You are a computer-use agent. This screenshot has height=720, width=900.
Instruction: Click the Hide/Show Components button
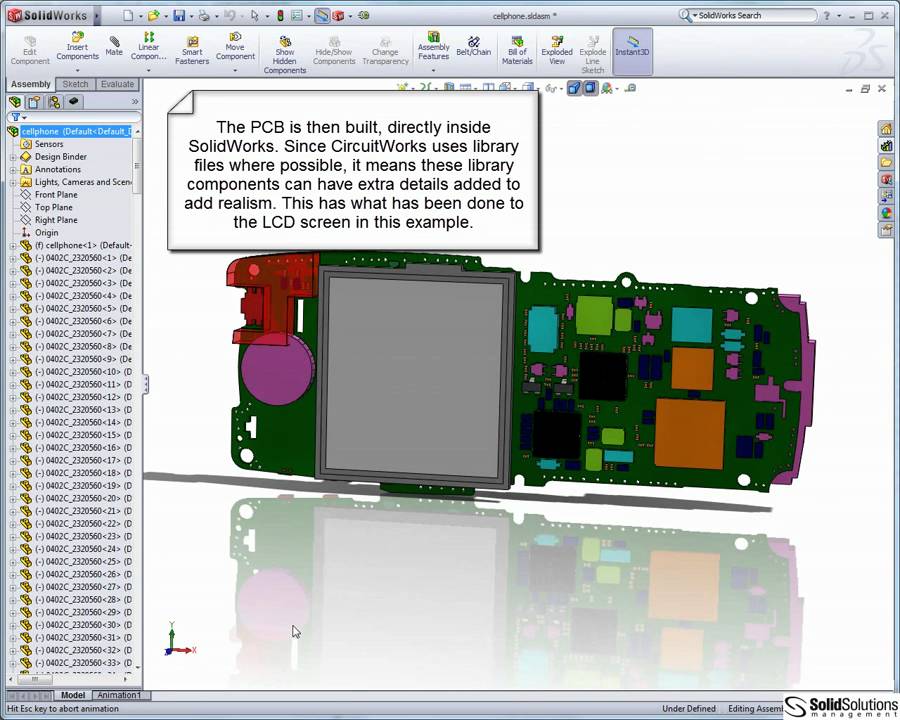click(334, 50)
